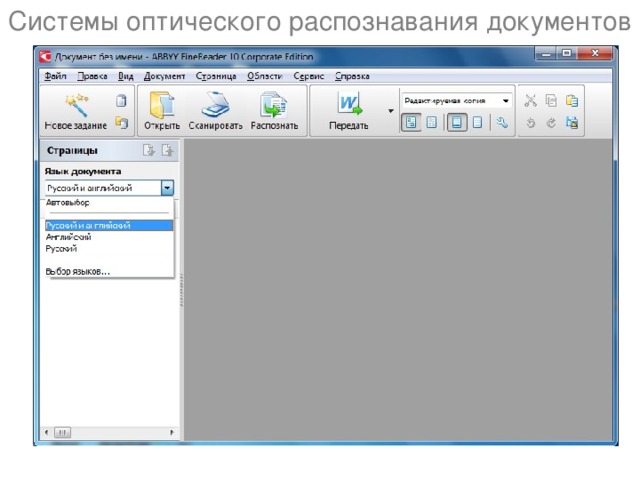Click the first page icon in the Страницы header
640x480 pixels.
pyautogui.click(x=149, y=151)
